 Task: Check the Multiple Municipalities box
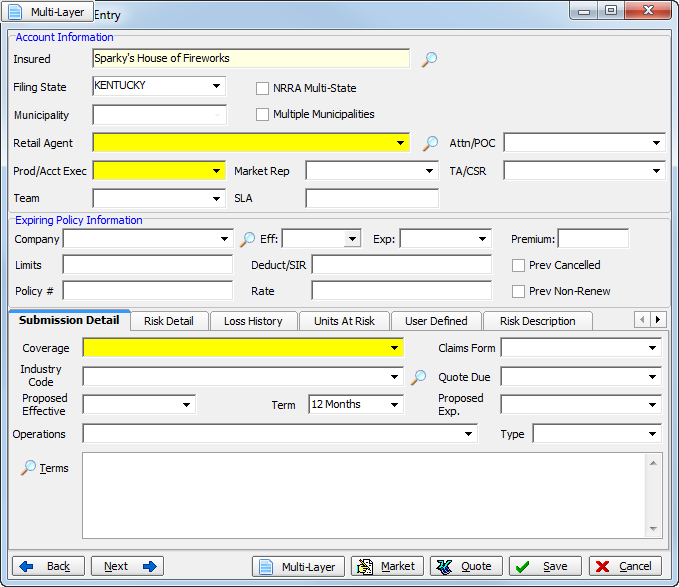point(263,114)
